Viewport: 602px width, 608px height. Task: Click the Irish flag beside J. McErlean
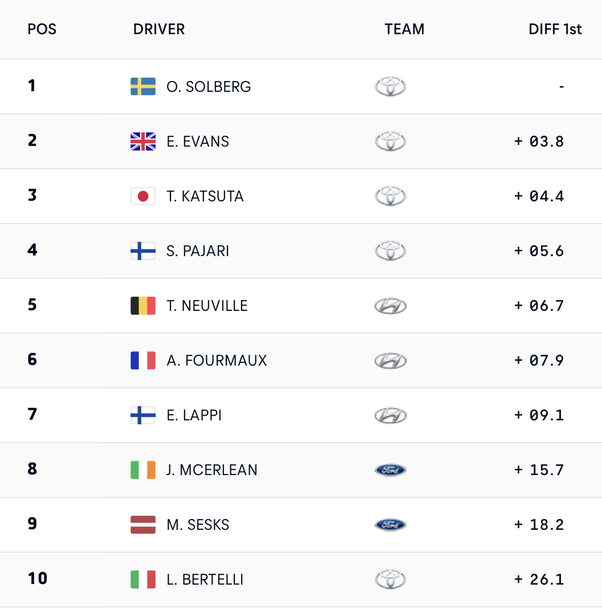(x=143, y=470)
